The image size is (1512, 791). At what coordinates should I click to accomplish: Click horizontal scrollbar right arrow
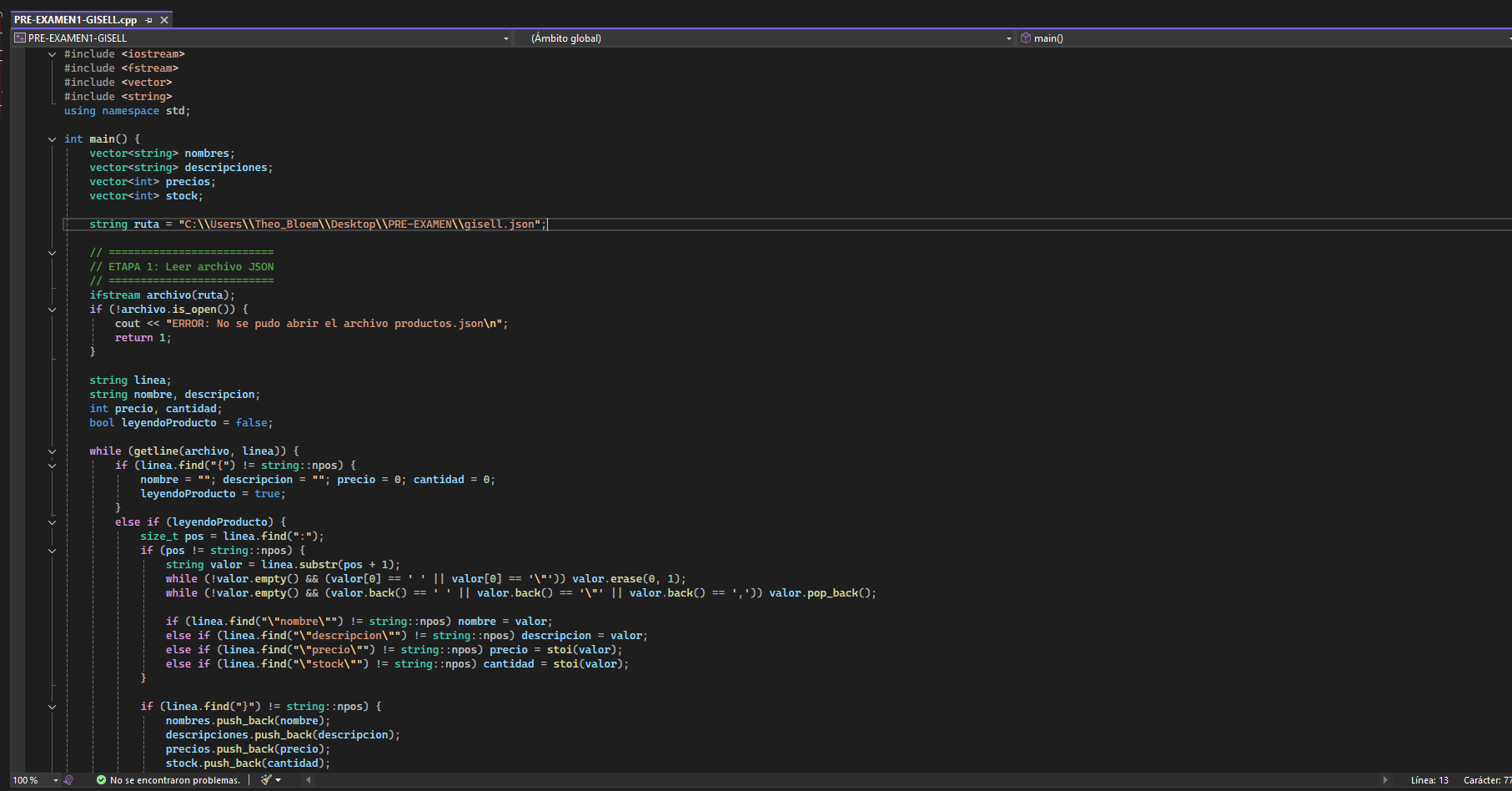click(1385, 780)
